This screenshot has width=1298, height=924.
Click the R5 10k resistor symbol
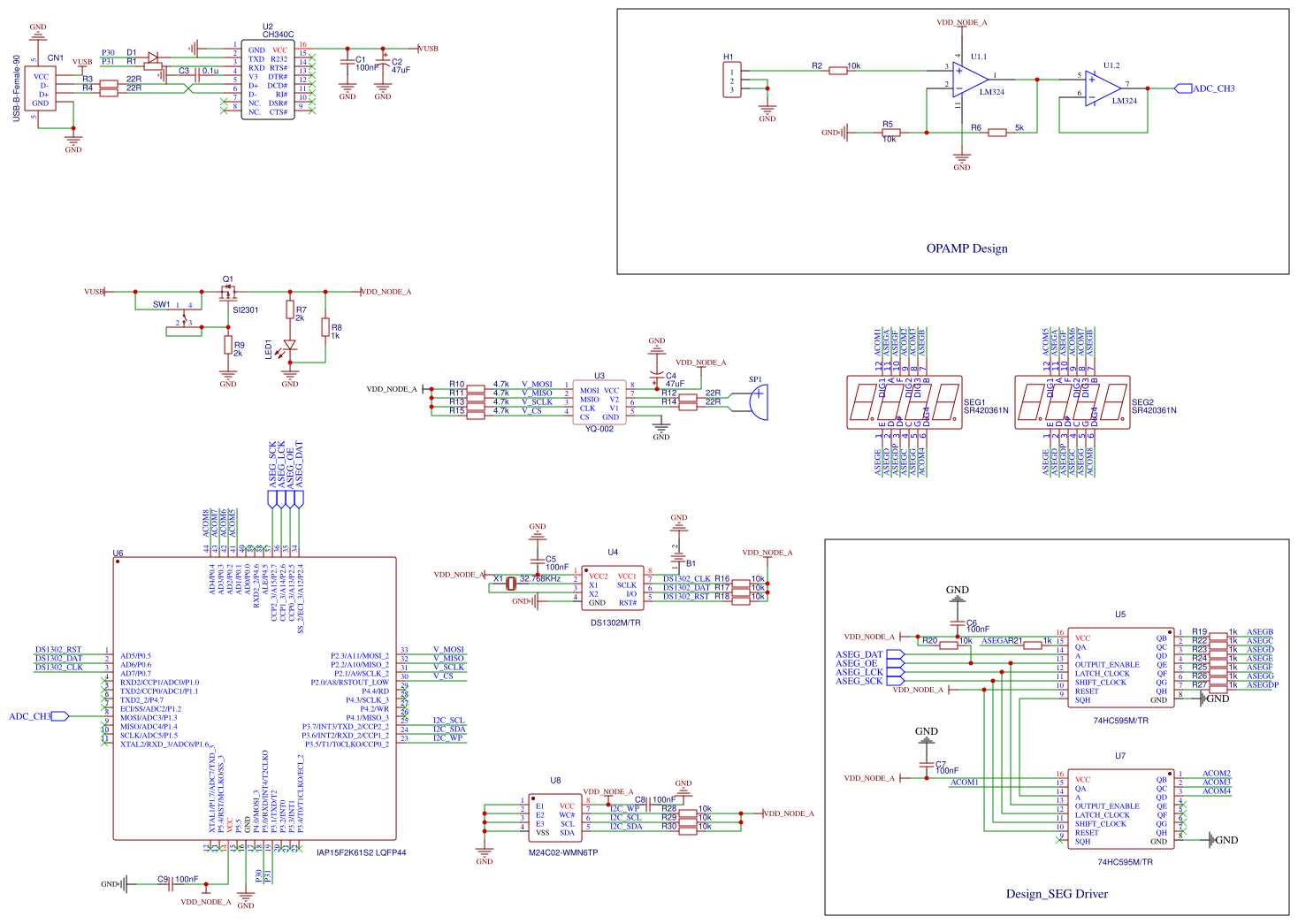click(x=891, y=133)
